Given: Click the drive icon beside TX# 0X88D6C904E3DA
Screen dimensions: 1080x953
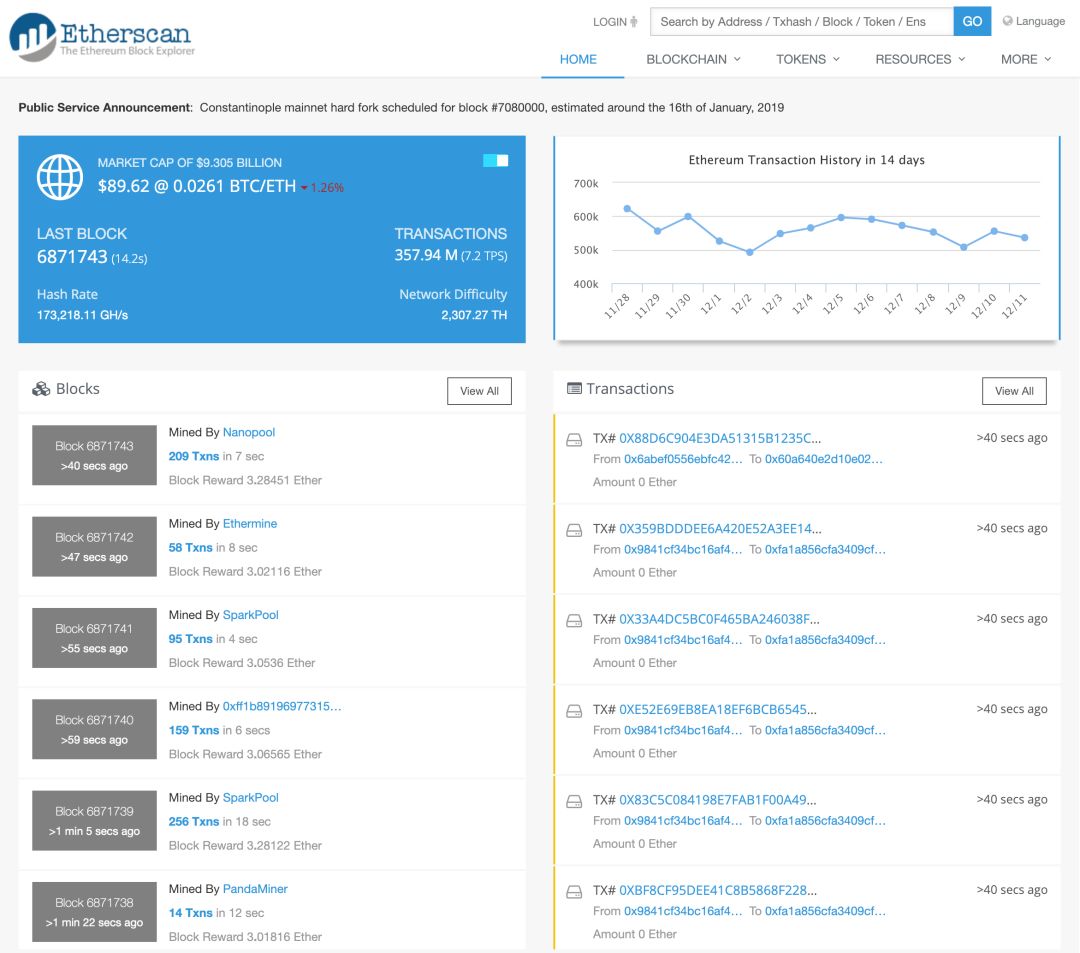Looking at the screenshot, I should point(574,440).
